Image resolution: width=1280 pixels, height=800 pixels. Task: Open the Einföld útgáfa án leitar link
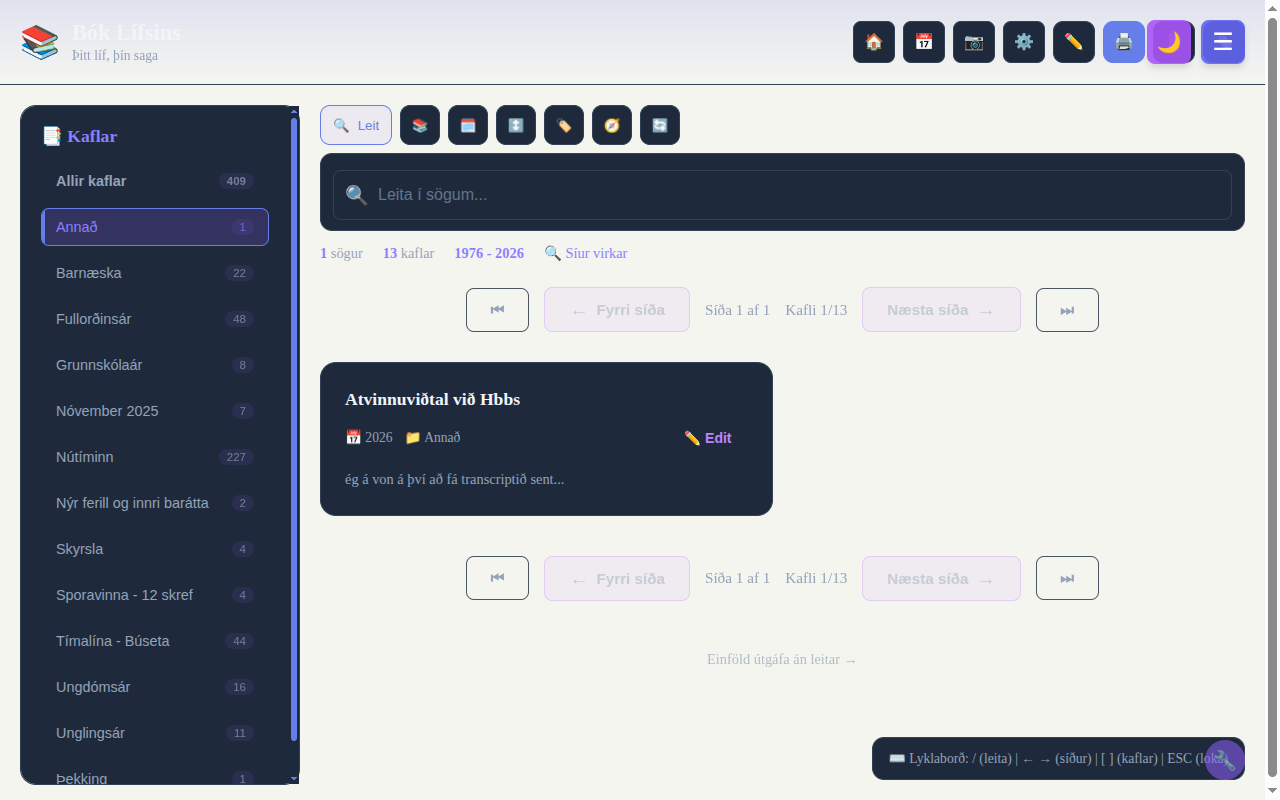pyautogui.click(x=781, y=660)
